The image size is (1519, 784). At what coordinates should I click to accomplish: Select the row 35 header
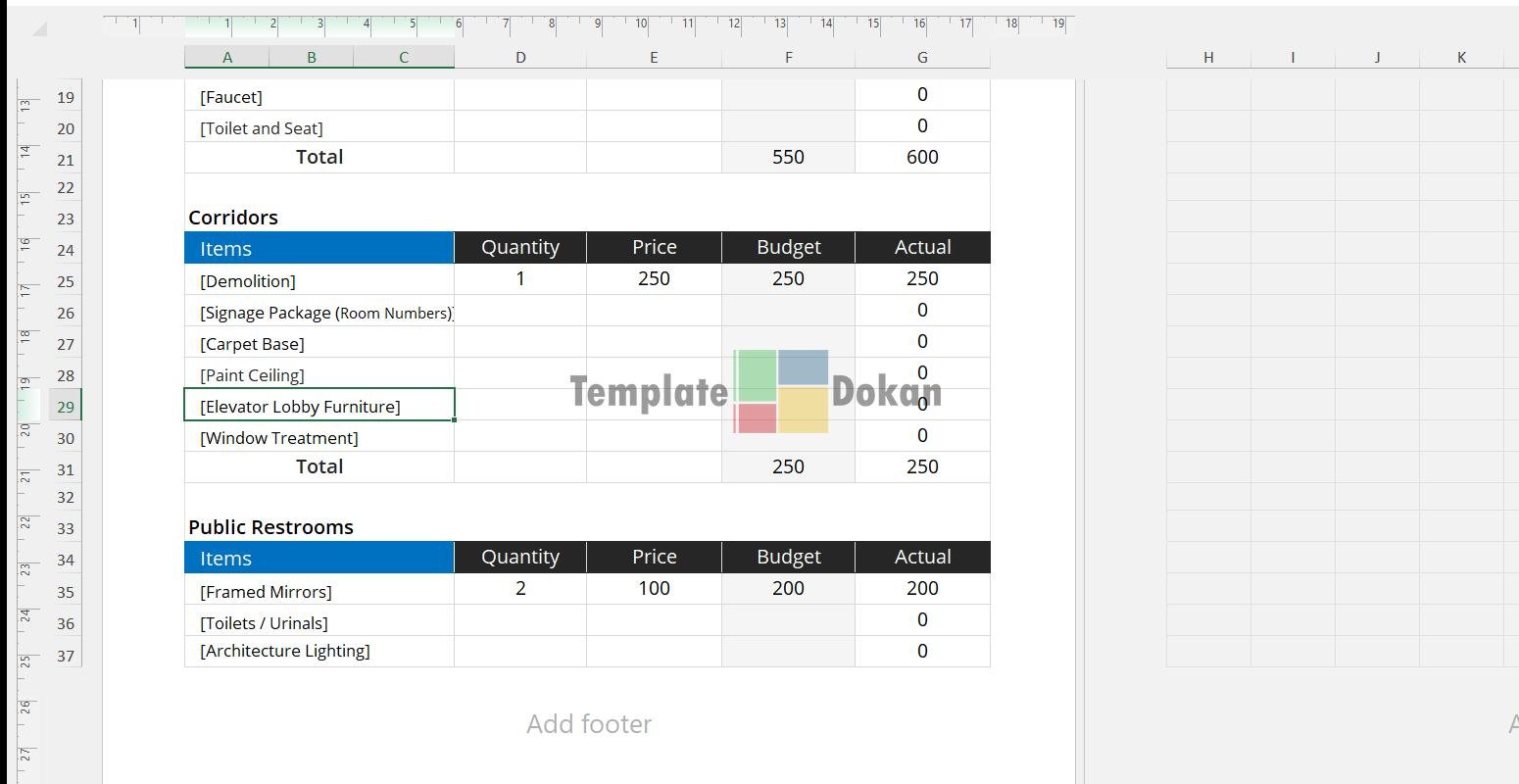point(66,592)
